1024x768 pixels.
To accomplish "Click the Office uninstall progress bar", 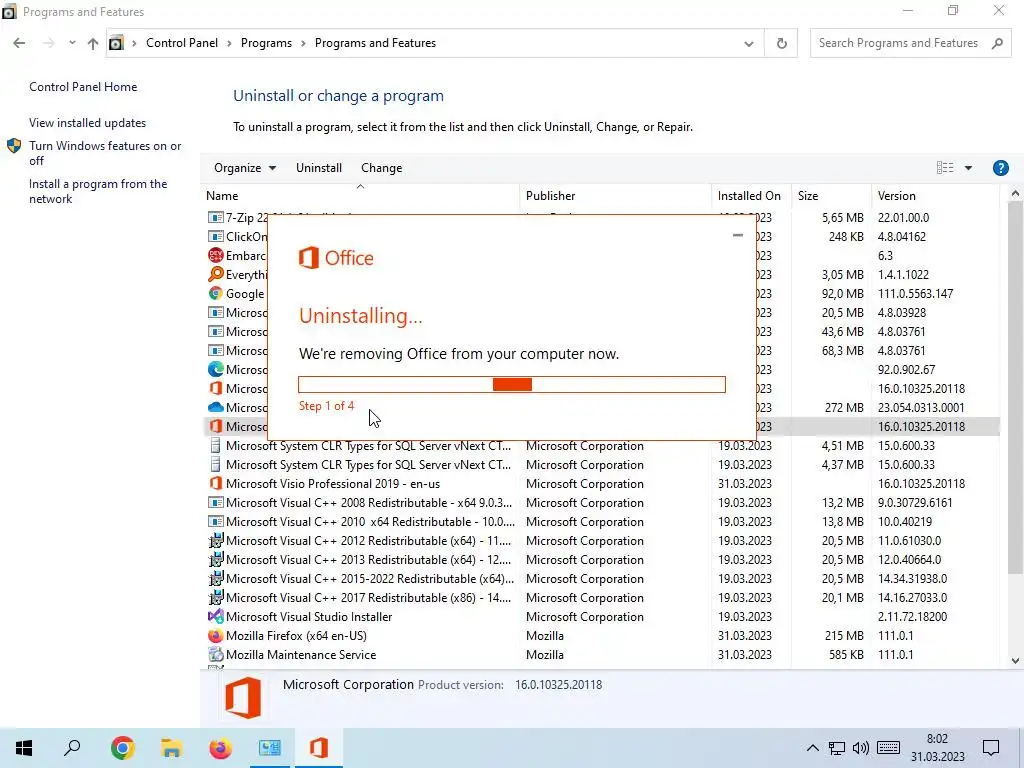I will point(512,385).
